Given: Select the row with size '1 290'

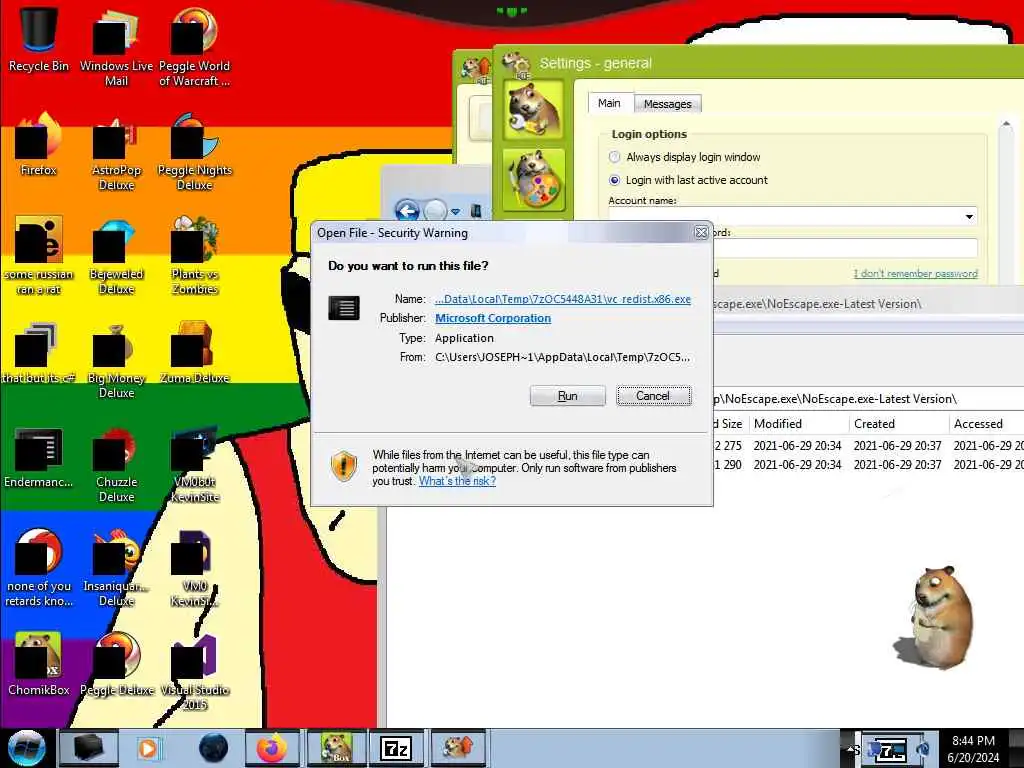Looking at the screenshot, I should (869, 464).
